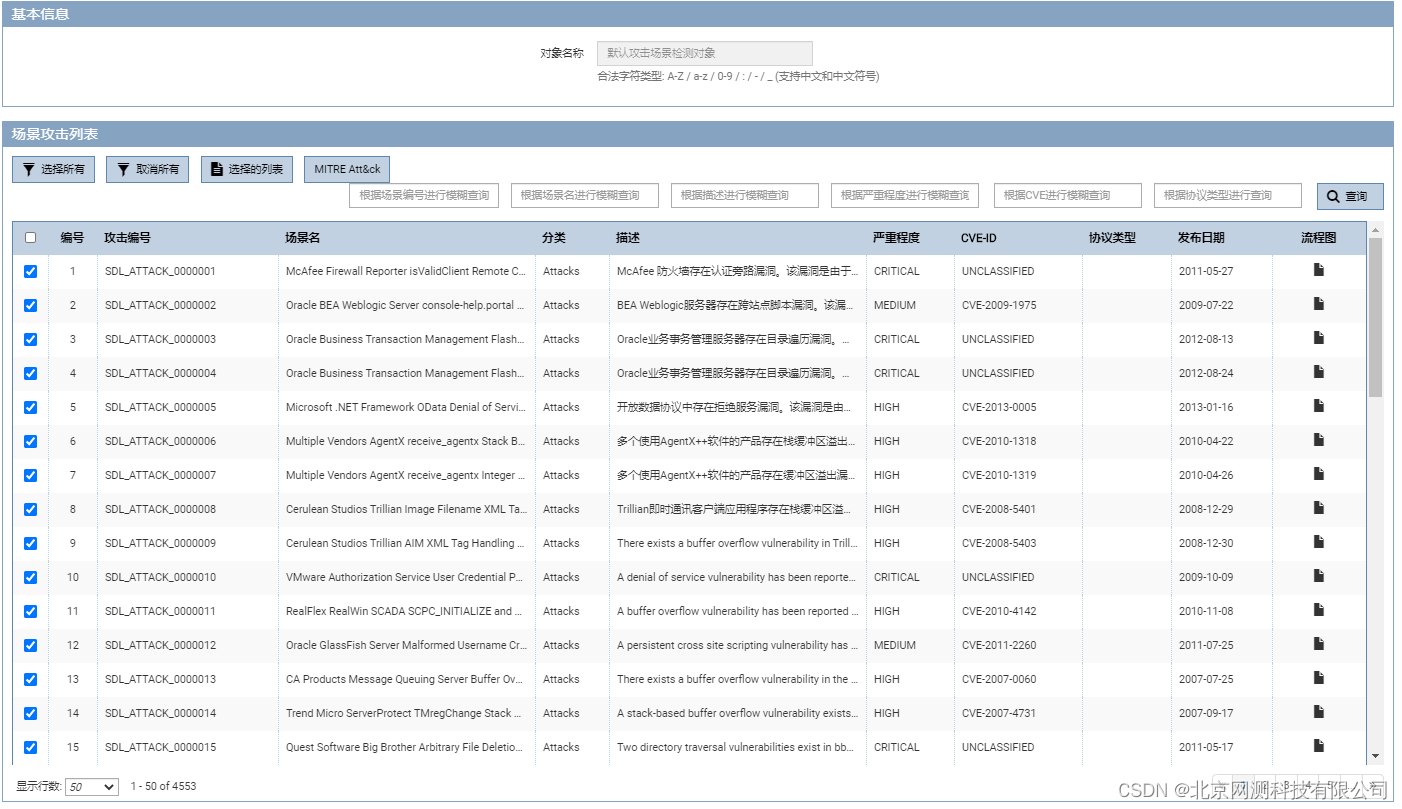Click the table vertical scrollbar thumb

1375,317
